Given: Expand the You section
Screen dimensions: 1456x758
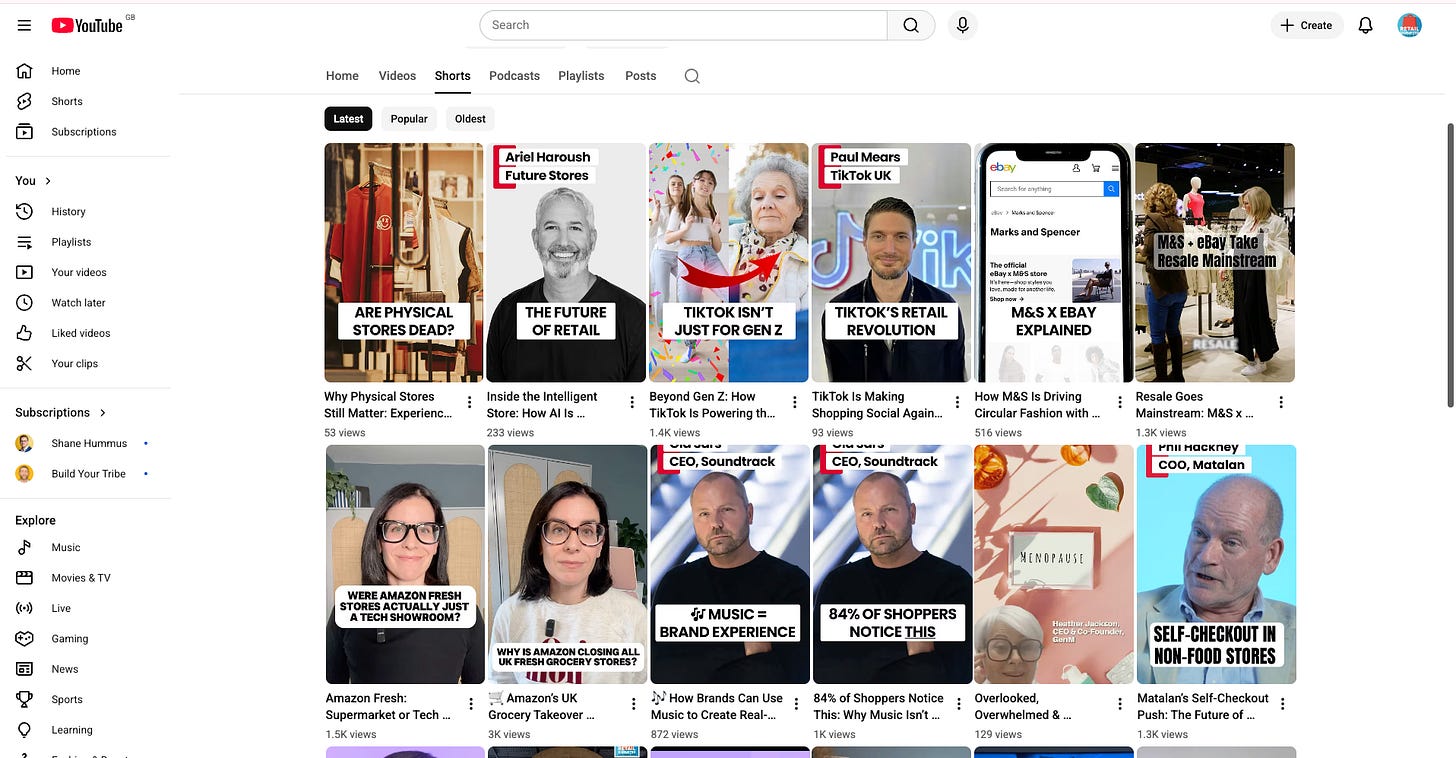Looking at the screenshot, I should coord(34,181).
